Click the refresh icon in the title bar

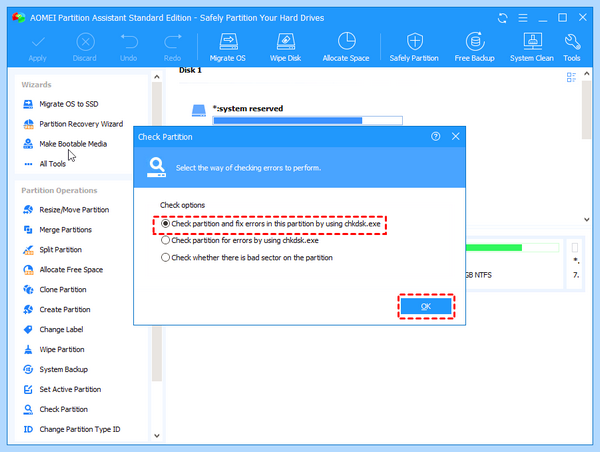502,18
